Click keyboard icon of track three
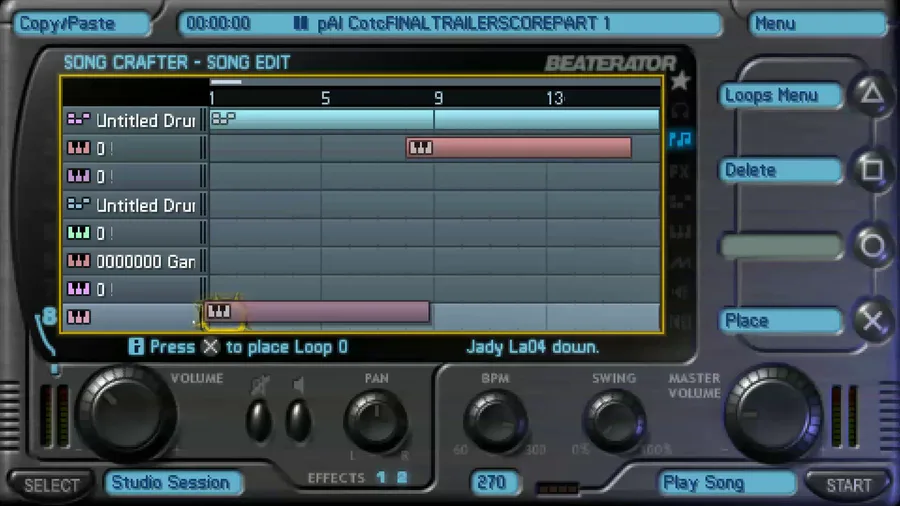 [x=79, y=176]
